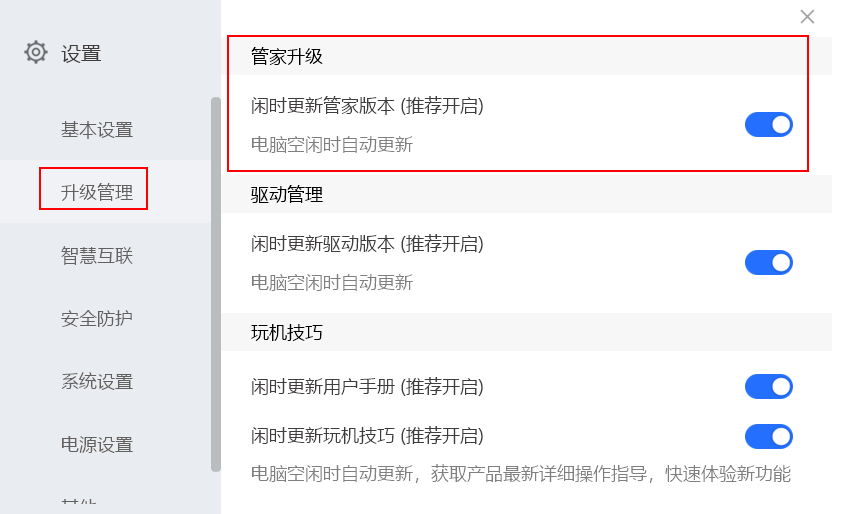The width and height of the screenshot is (841, 514).
Task: Toggle 闲时更新用户手册 off
Action: point(768,387)
